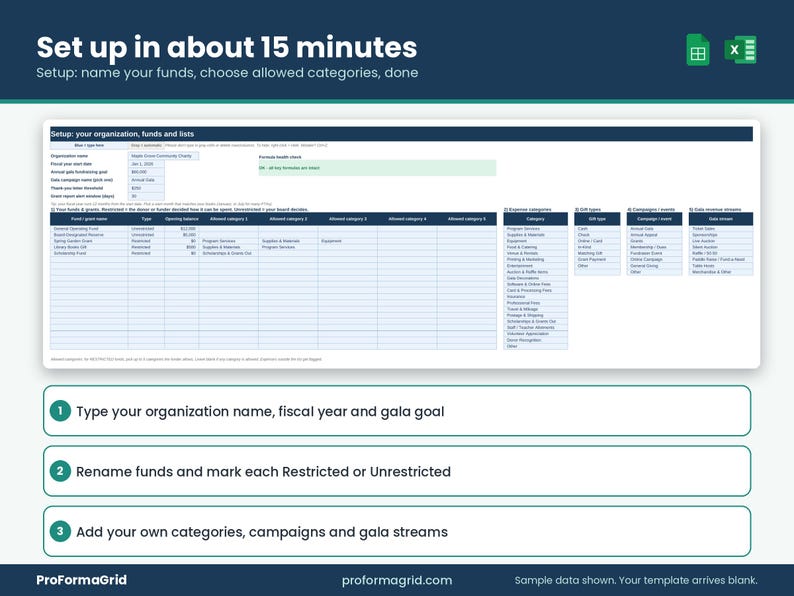
Task: Click the green Formula health check status box
Action: pyautogui.click(x=377, y=168)
